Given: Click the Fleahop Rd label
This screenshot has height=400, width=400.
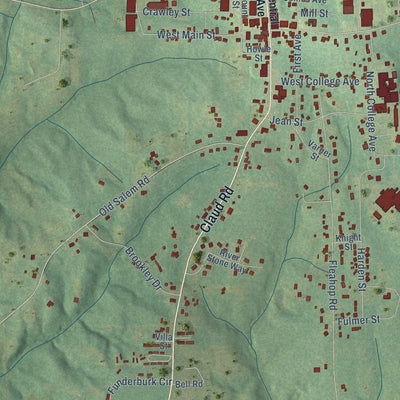Looking at the screenshot, I should click(333, 285).
